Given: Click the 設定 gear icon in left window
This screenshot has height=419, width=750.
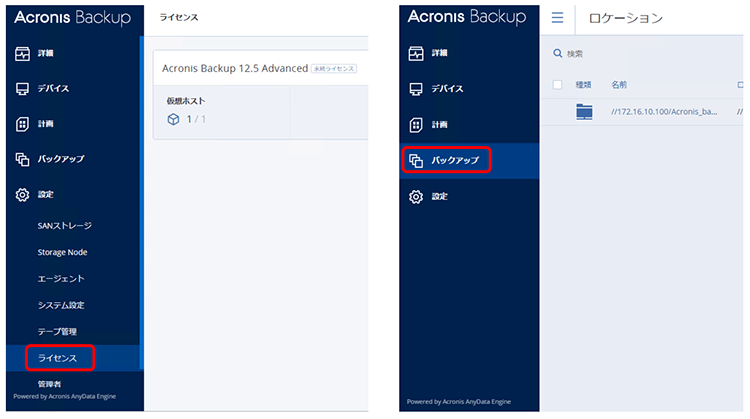Looking at the screenshot, I should point(22,195).
